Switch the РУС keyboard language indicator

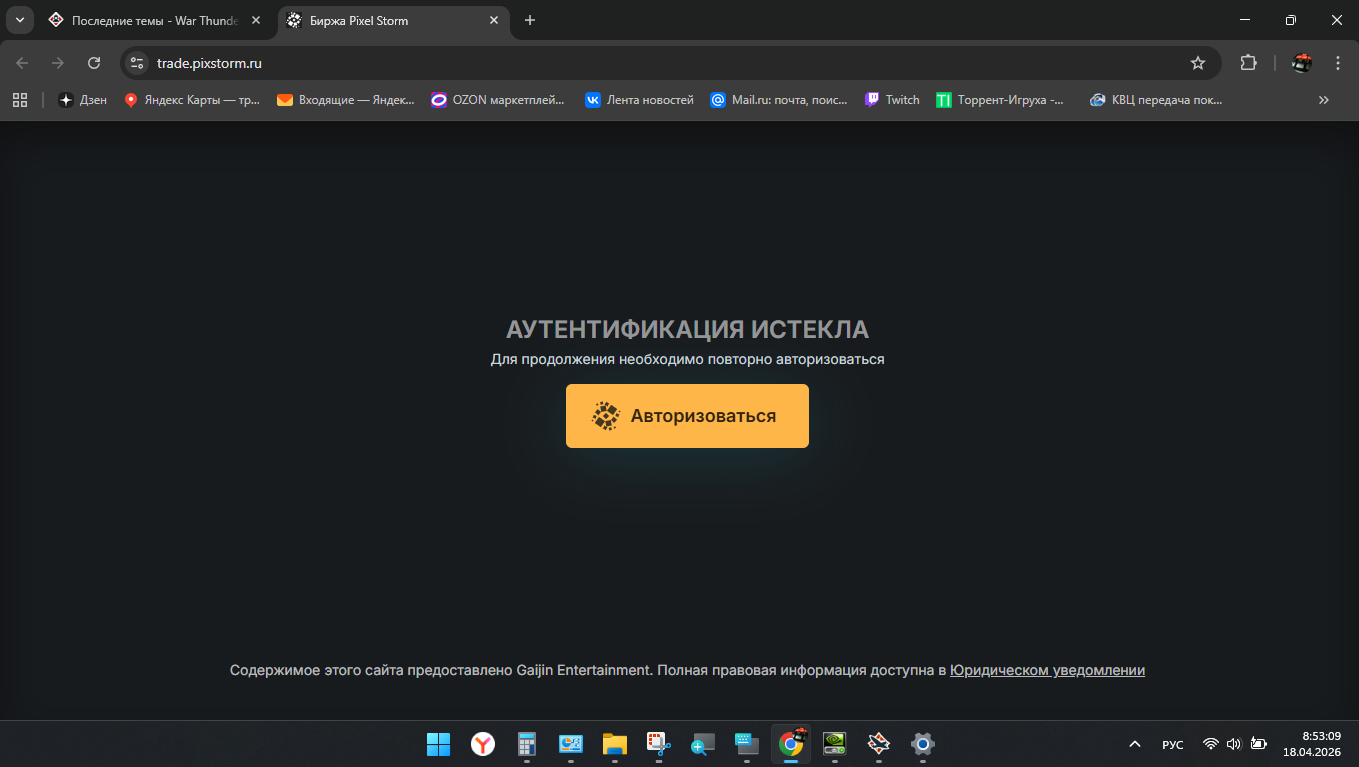(1172, 744)
